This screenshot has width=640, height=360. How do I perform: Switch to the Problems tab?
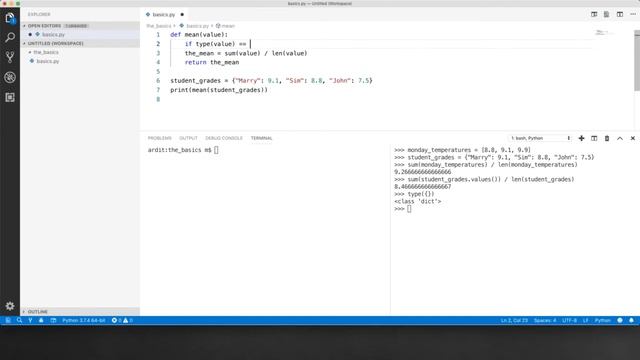pyautogui.click(x=160, y=138)
